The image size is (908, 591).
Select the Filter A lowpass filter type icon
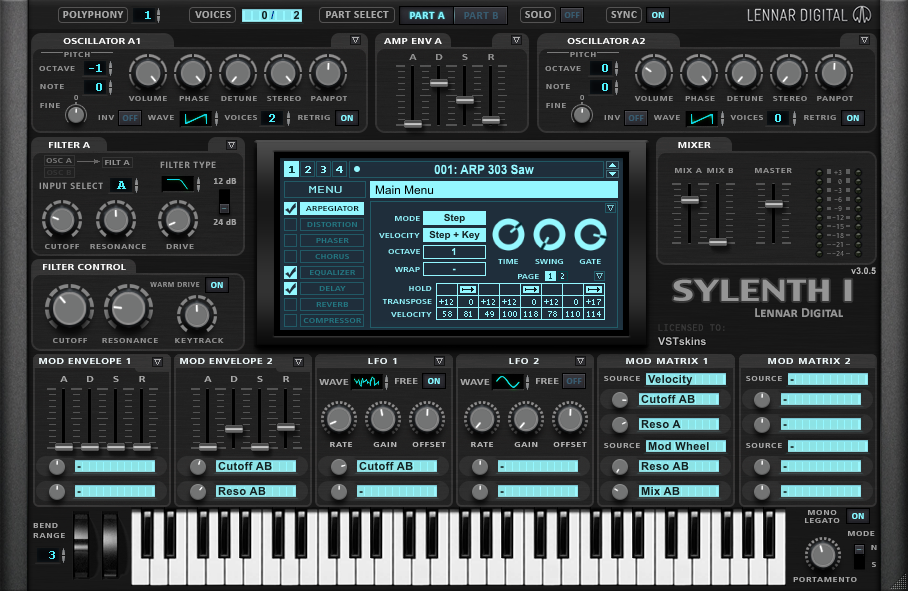[x=177, y=184]
